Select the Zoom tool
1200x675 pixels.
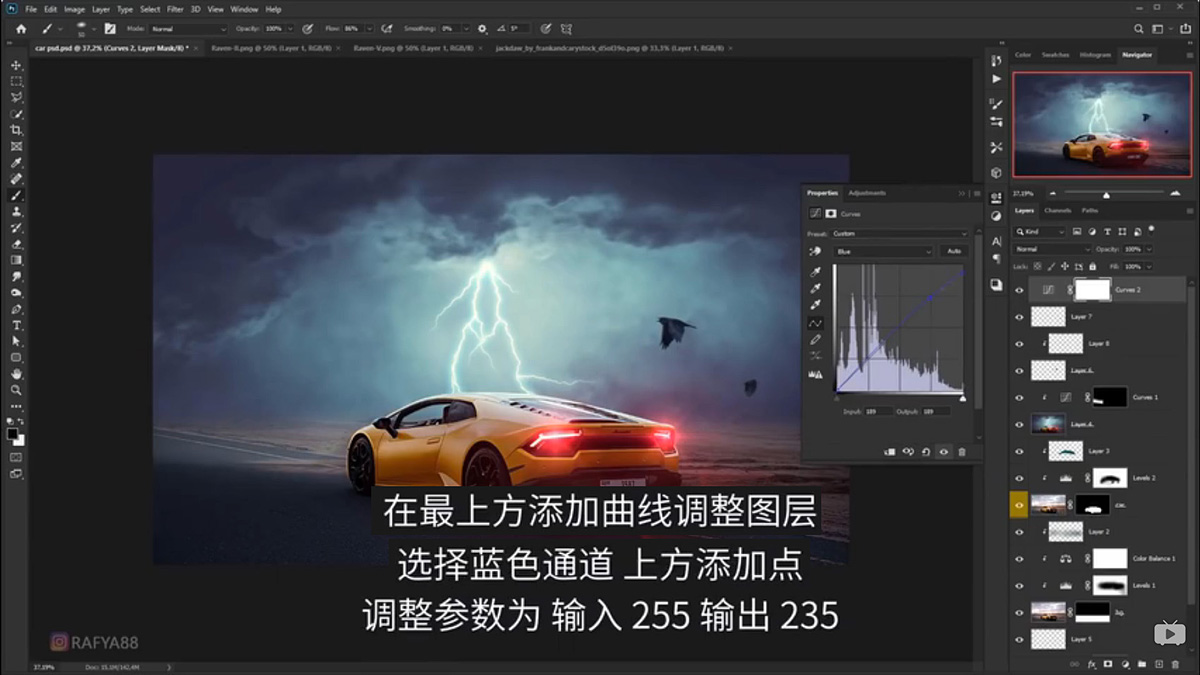click(x=14, y=391)
